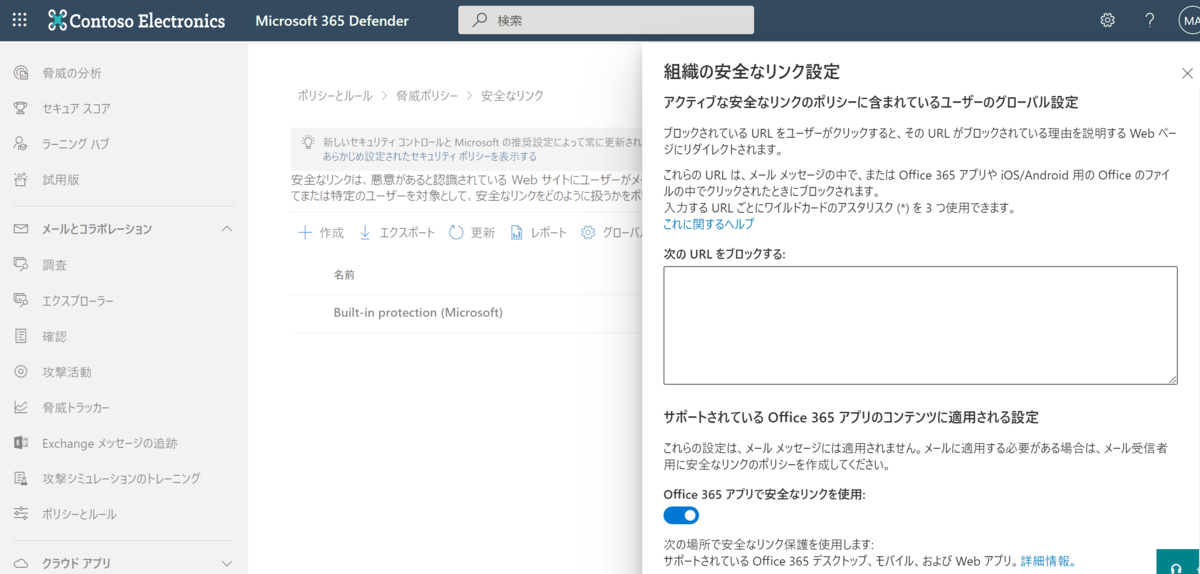Open 脅威の分析 in the sidebar
The height and width of the screenshot is (574, 1200).
(x=71, y=73)
